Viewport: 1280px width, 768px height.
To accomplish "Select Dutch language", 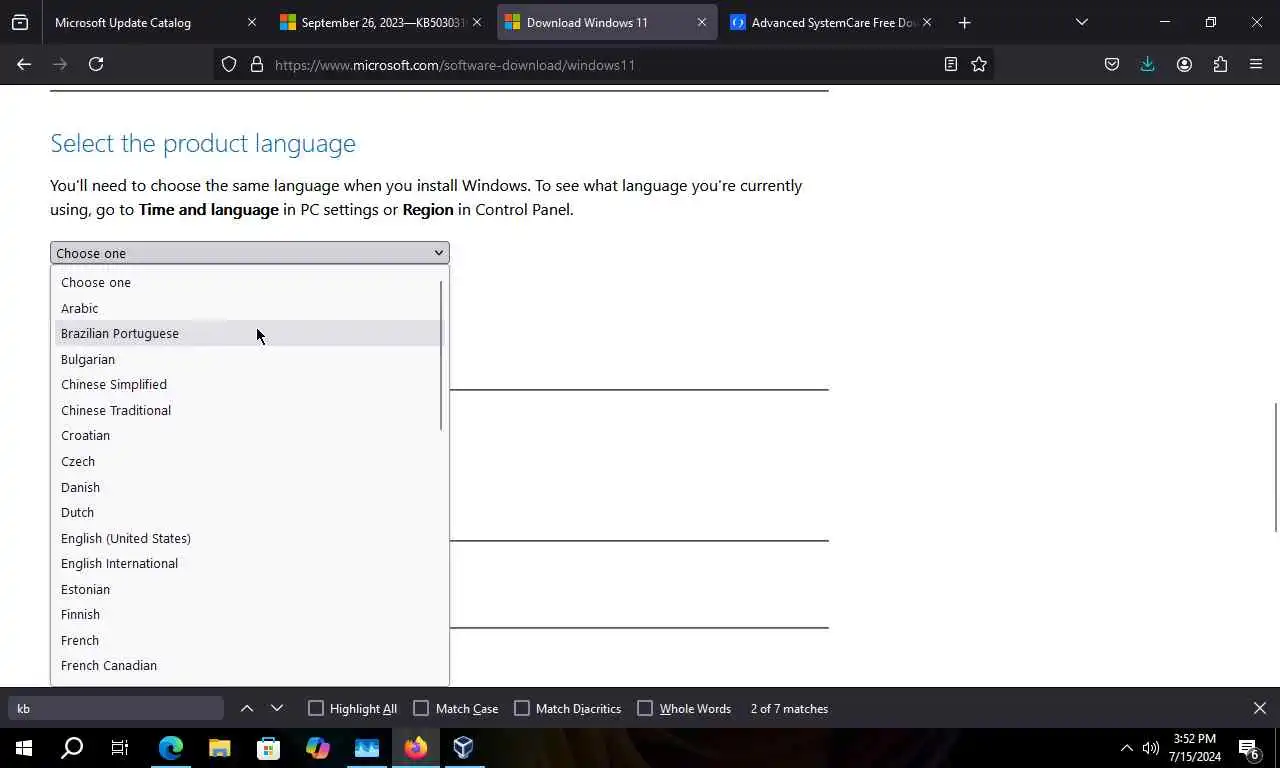I will click(x=247, y=512).
